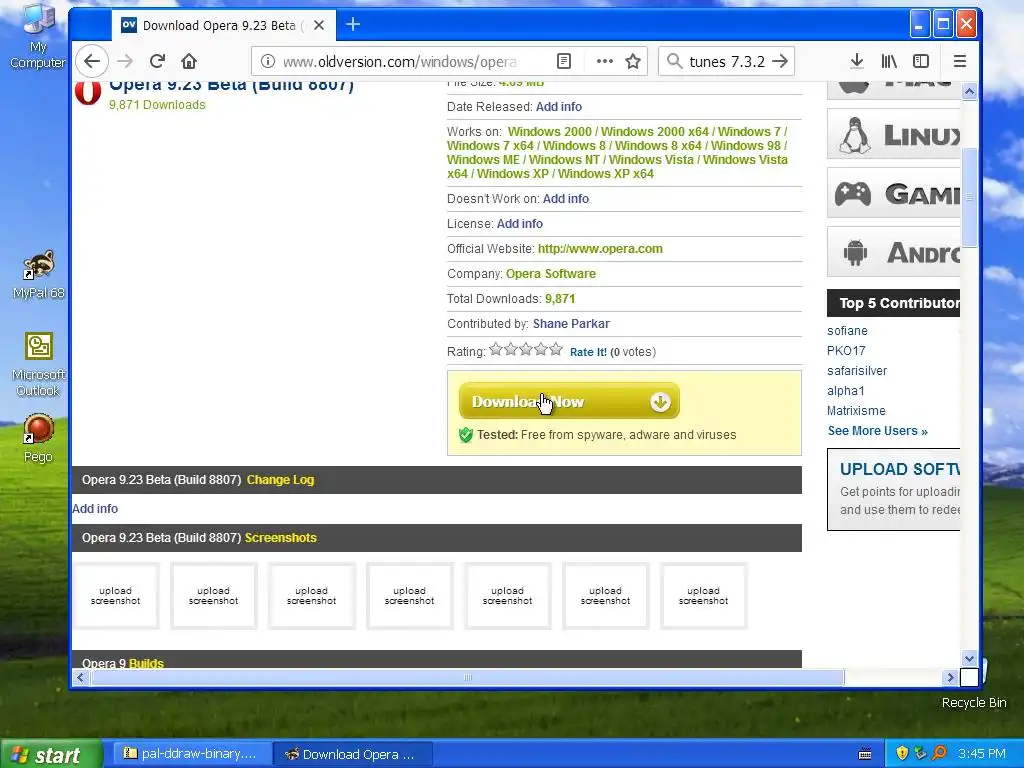Reload the current page
Screen dimensions: 1024x768
click(x=157, y=61)
